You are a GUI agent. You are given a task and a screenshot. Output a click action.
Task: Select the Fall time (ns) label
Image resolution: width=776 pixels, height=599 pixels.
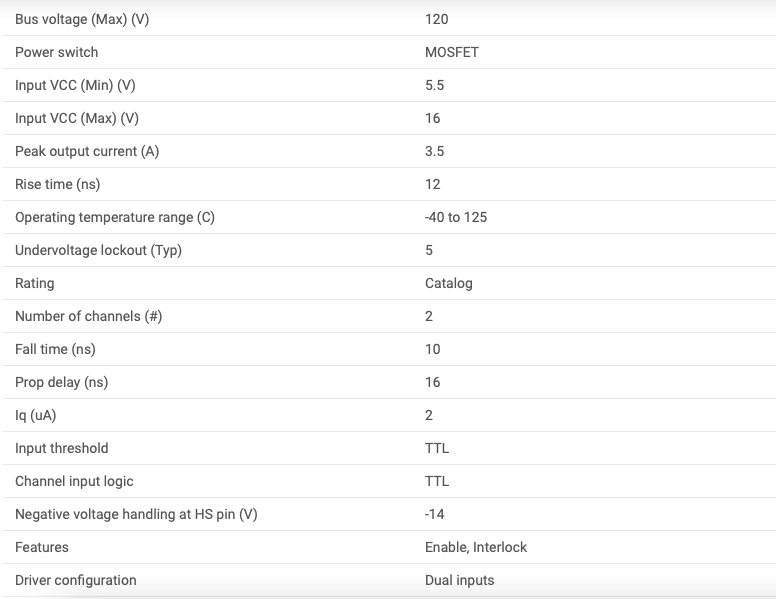(55, 349)
